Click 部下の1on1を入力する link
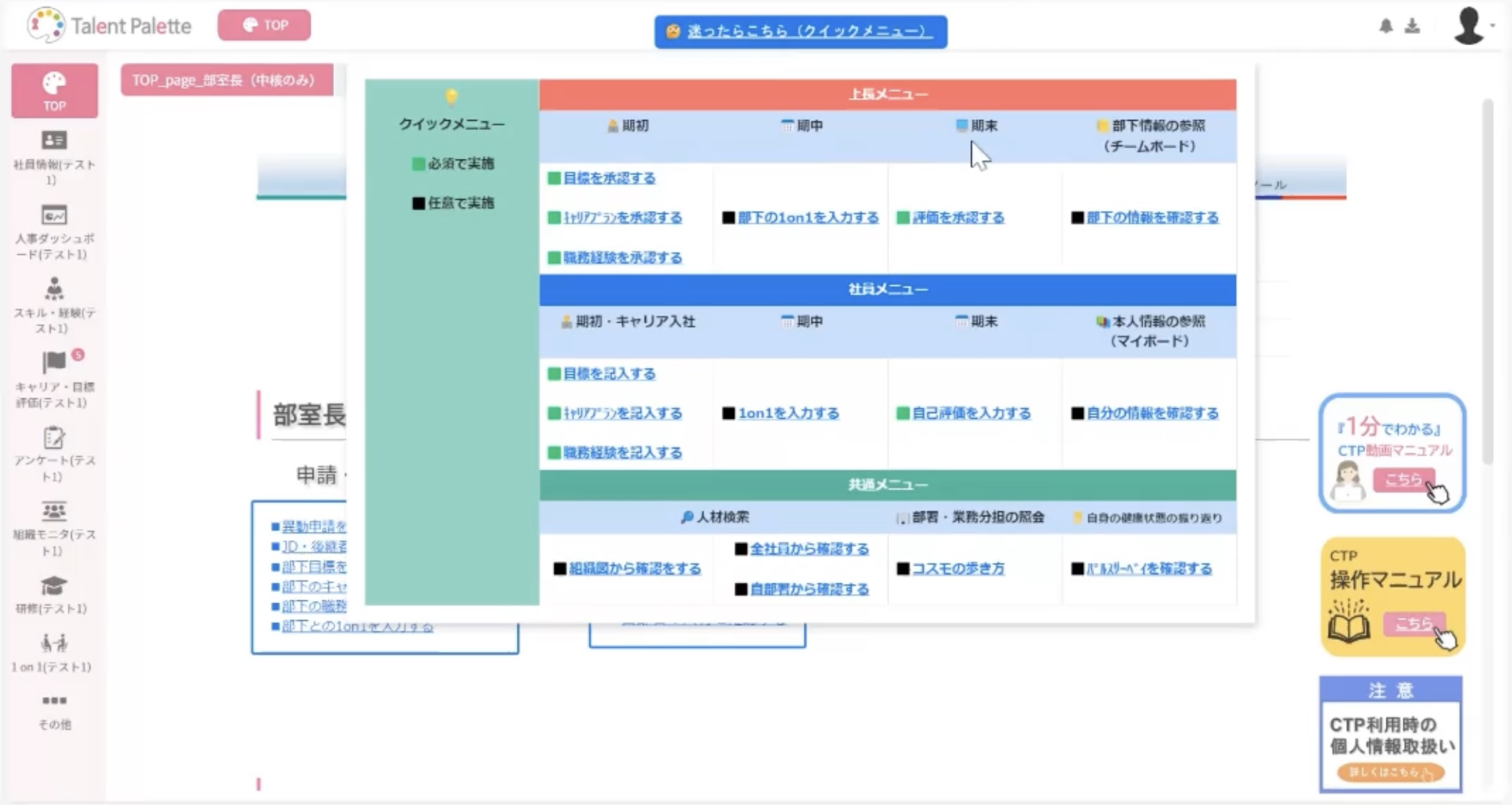The width and height of the screenshot is (1512, 805). coord(808,218)
